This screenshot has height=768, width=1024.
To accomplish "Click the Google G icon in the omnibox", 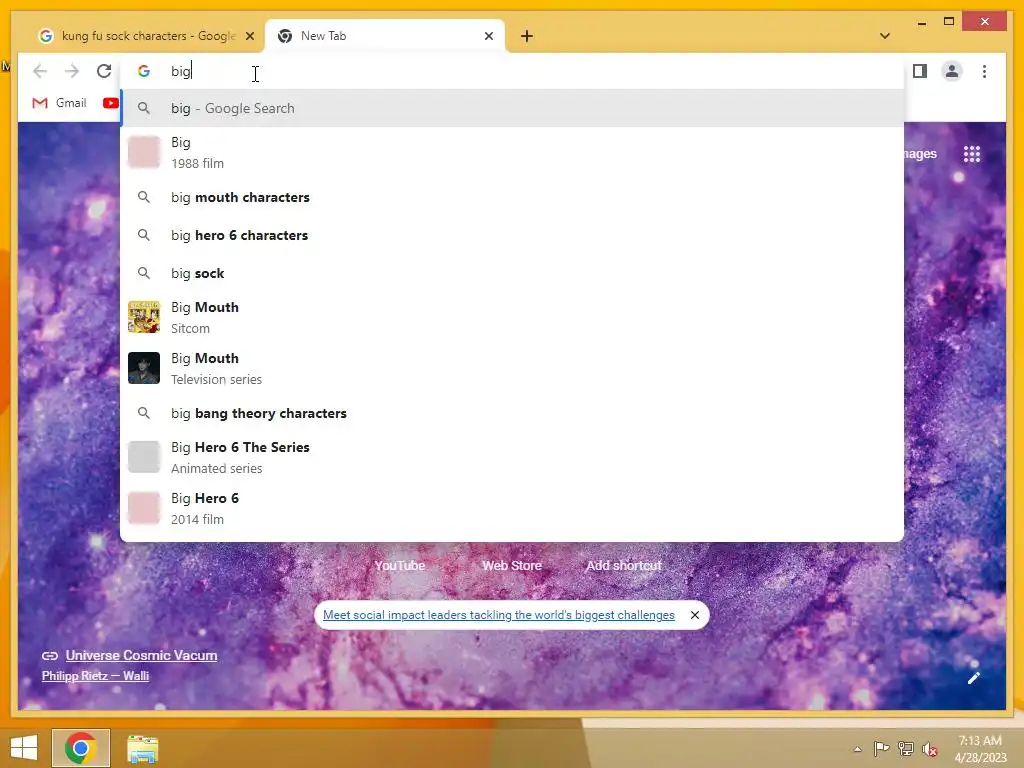I will click(x=144, y=71).
